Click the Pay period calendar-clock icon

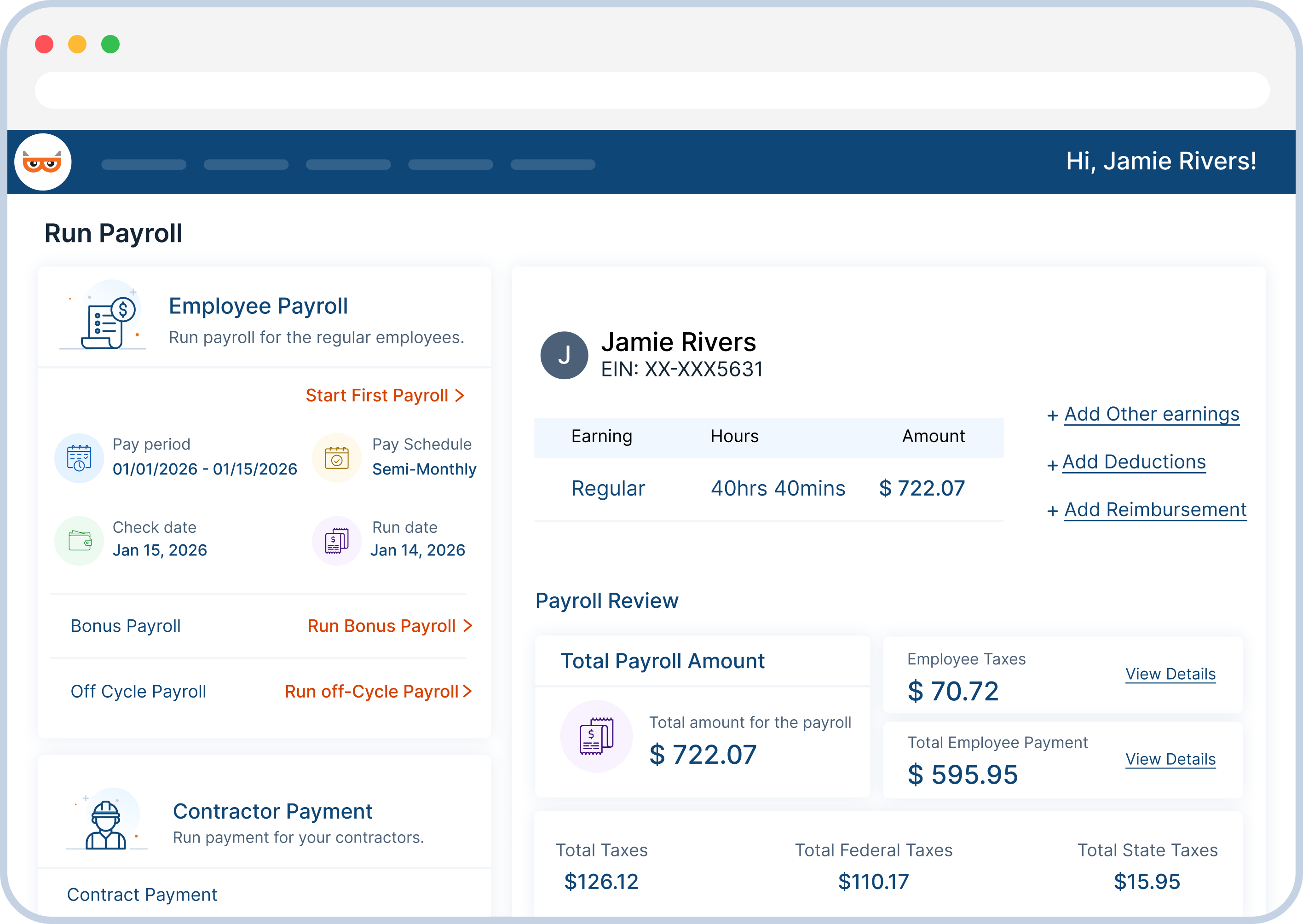[x=80, y=457]
